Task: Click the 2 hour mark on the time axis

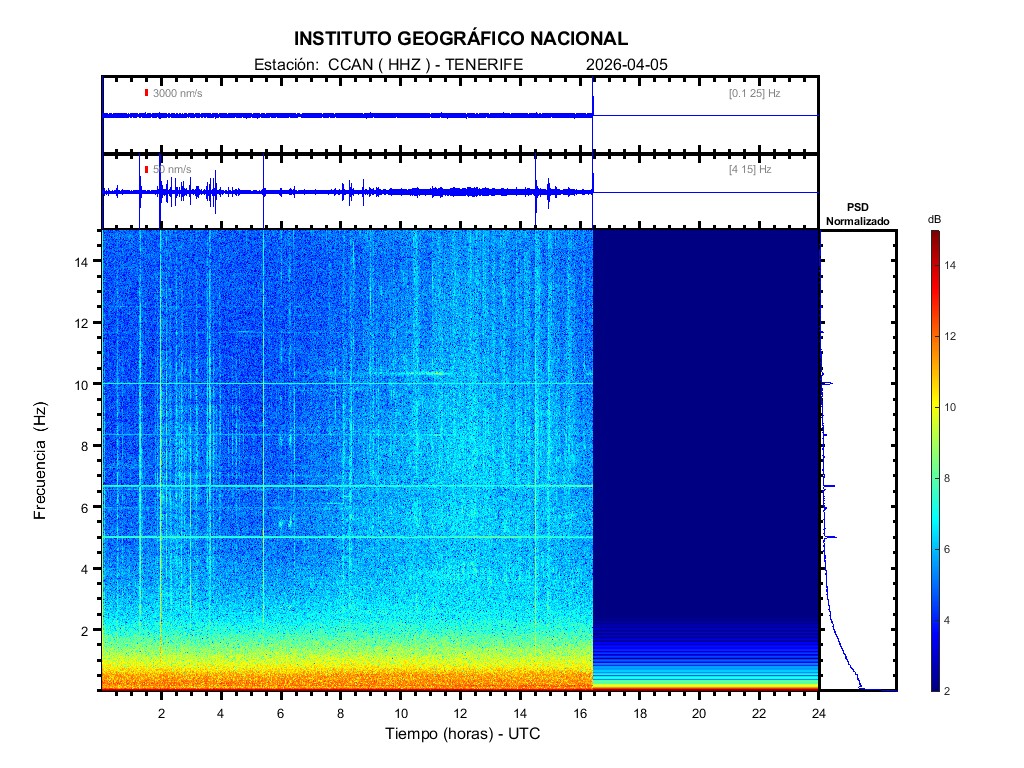Action: coord(161,712)
